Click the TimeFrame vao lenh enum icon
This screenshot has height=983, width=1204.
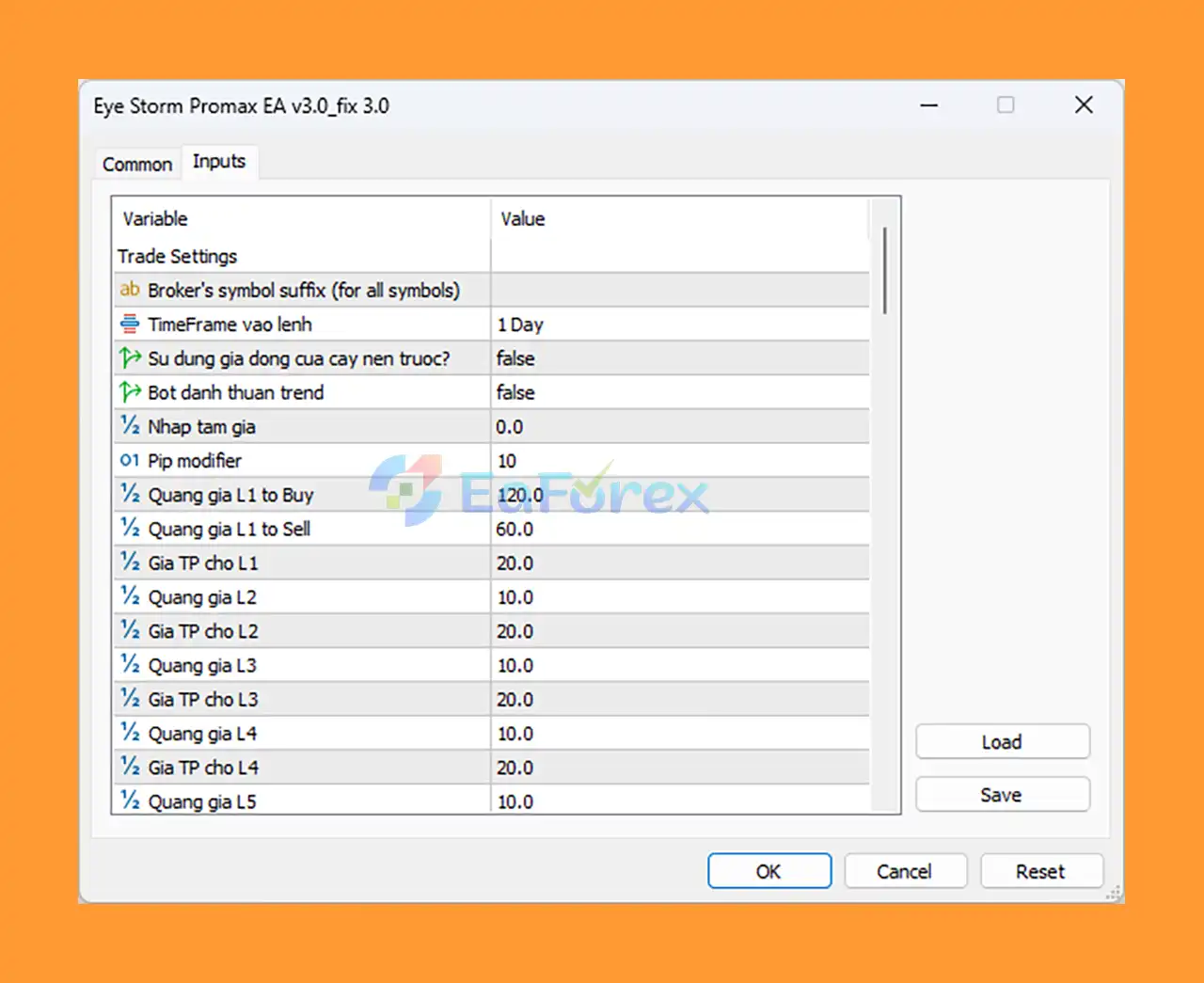click(x=130, y=325)
